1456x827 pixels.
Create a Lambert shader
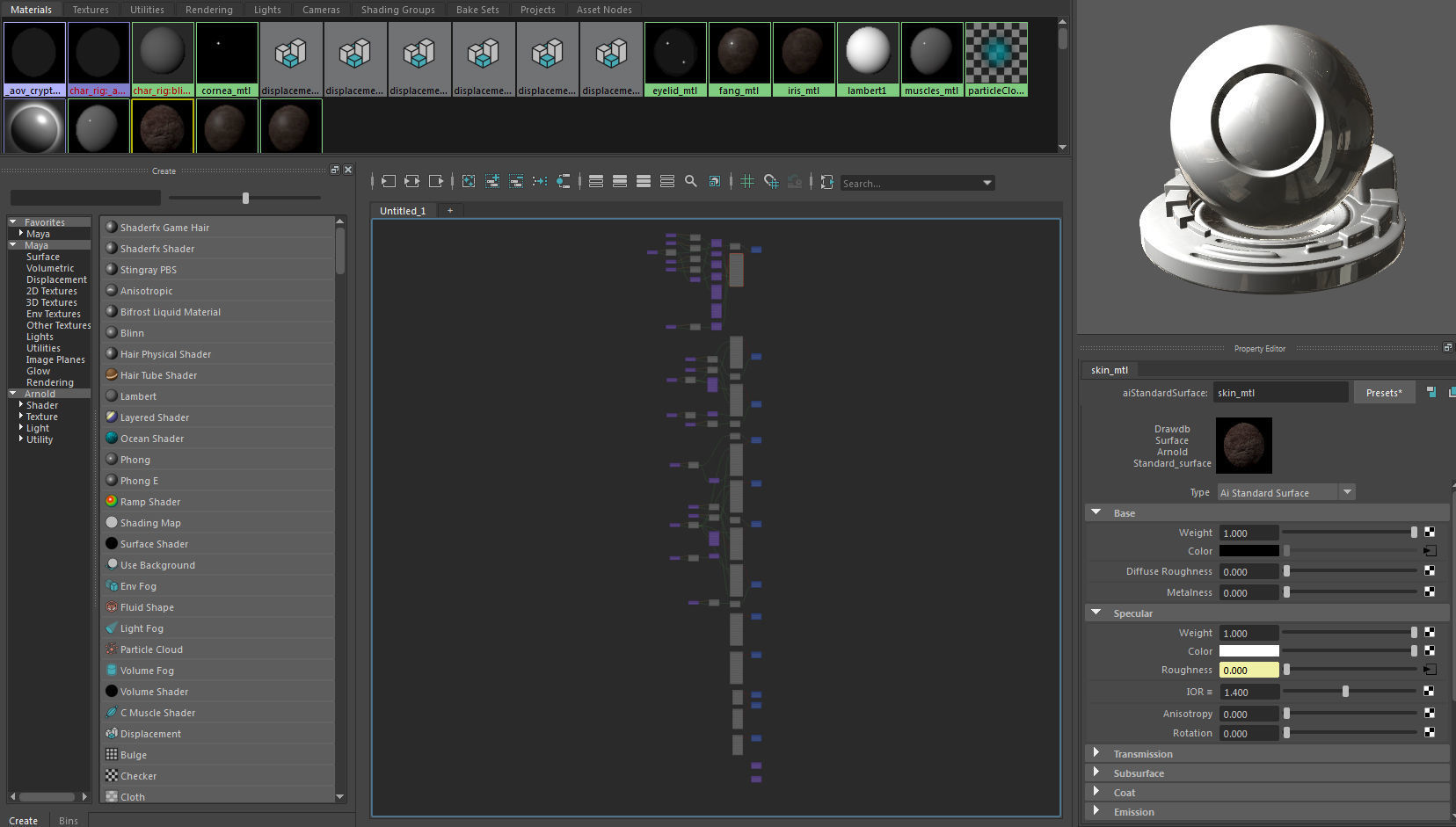[217, 396]
